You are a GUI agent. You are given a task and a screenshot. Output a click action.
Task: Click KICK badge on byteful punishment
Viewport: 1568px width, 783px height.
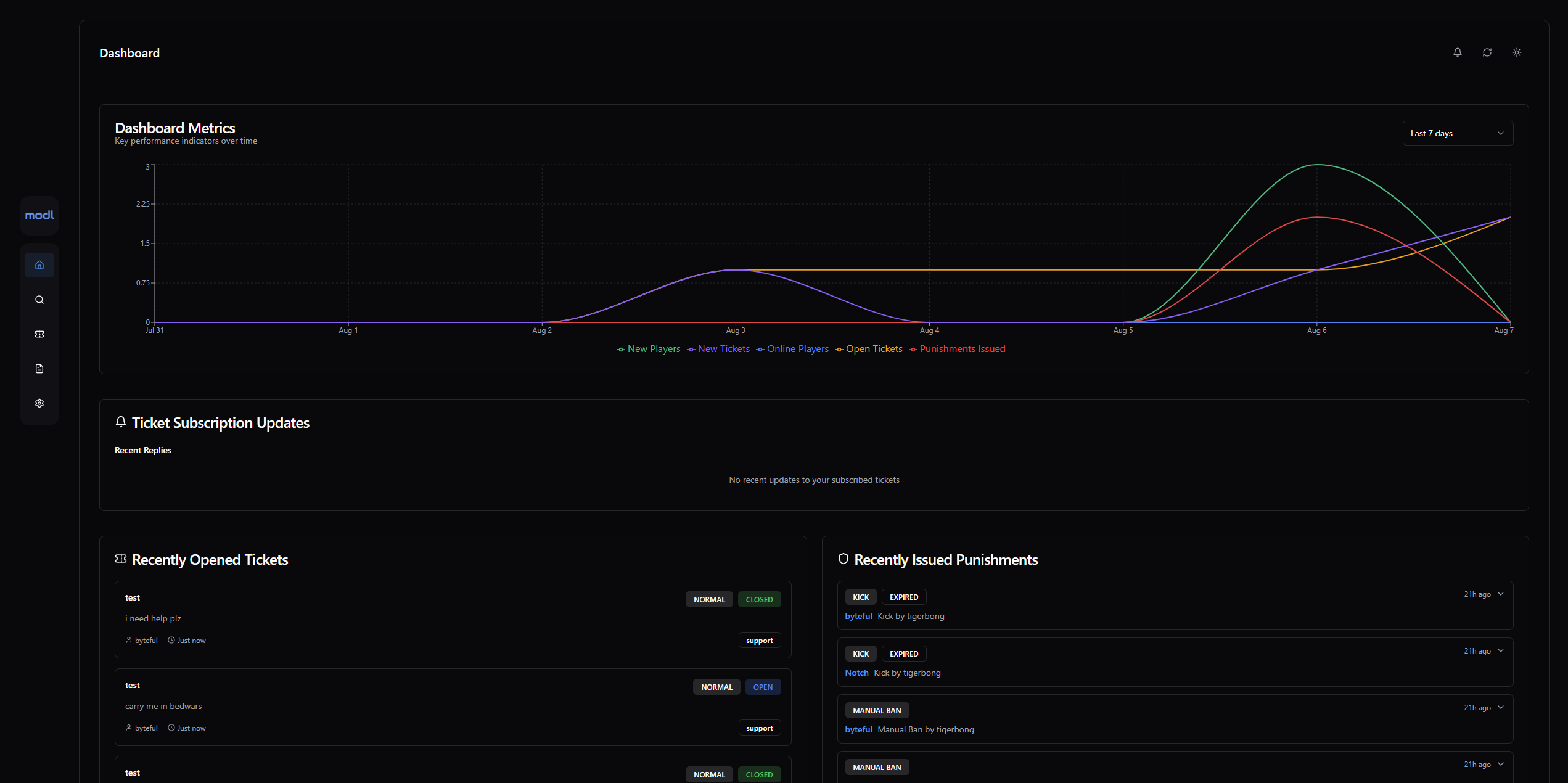[x=861, y=597]
